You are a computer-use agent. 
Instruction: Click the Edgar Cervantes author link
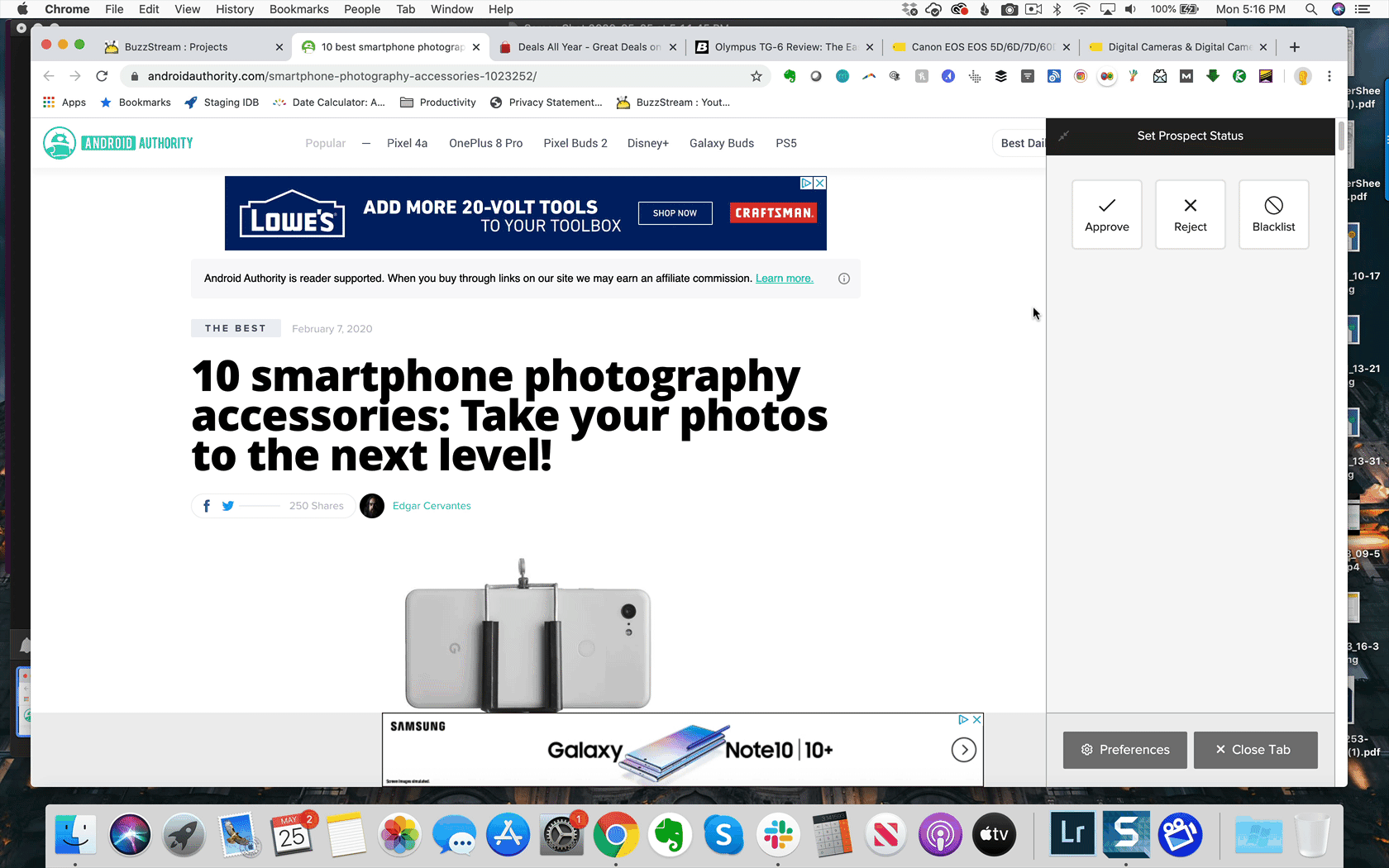(431, 506)
